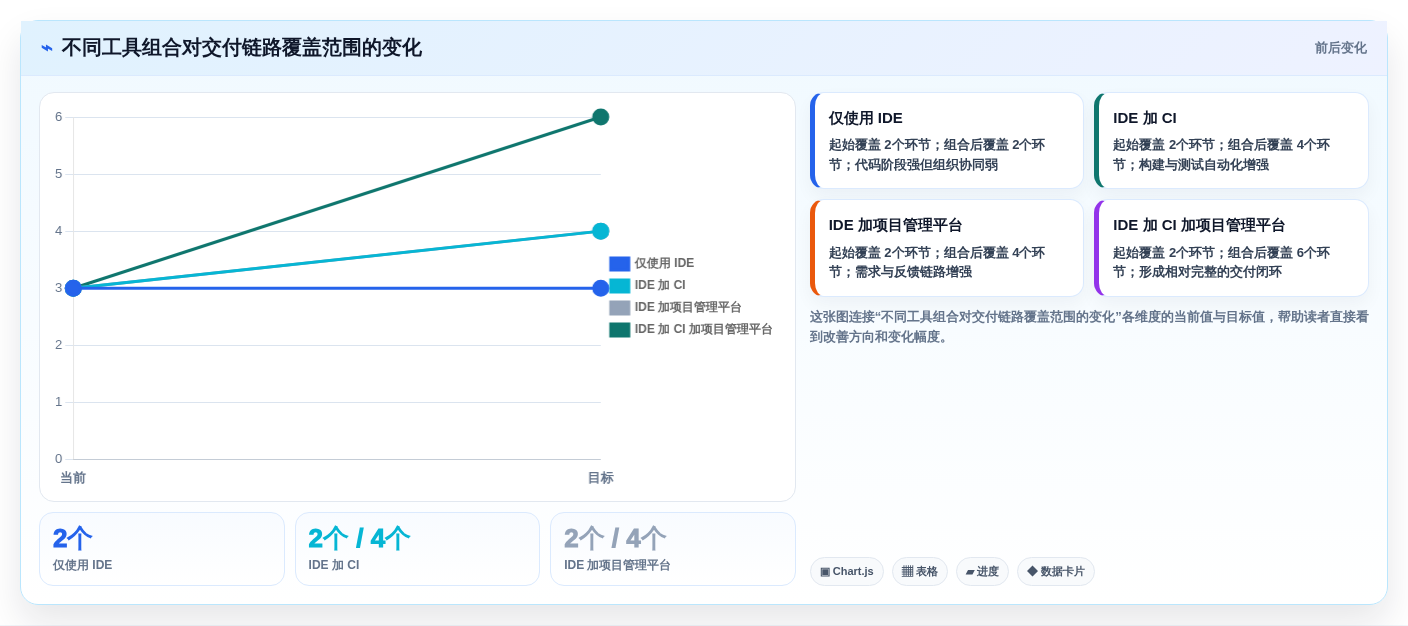Toggle IDE 加项目管理平台 legend color box
Image resolution: width=1408 pixels, height=626 pixels.
point(620,308)
